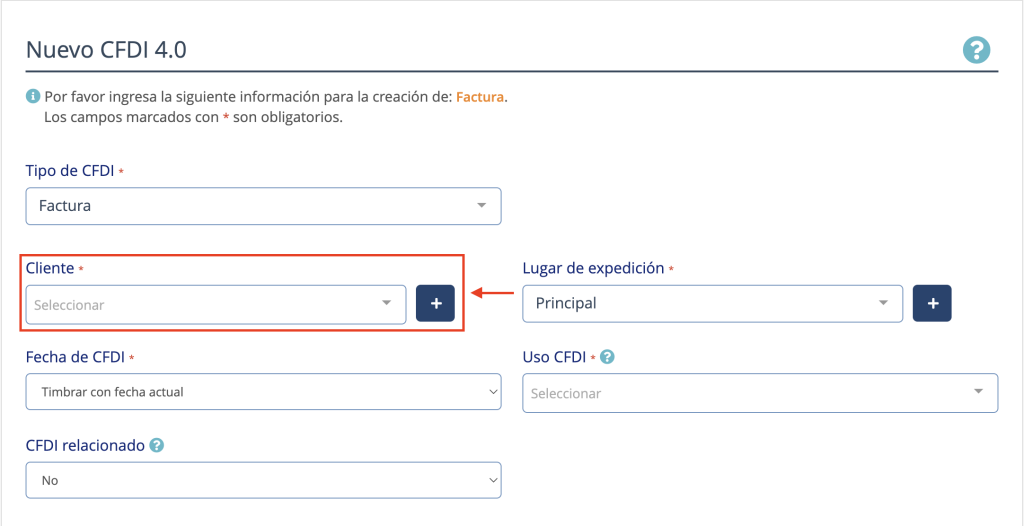Screen dimensions: 1024x526
Task: Open the Uso CFDI help tooltip icon
Action: click(607, 357)
